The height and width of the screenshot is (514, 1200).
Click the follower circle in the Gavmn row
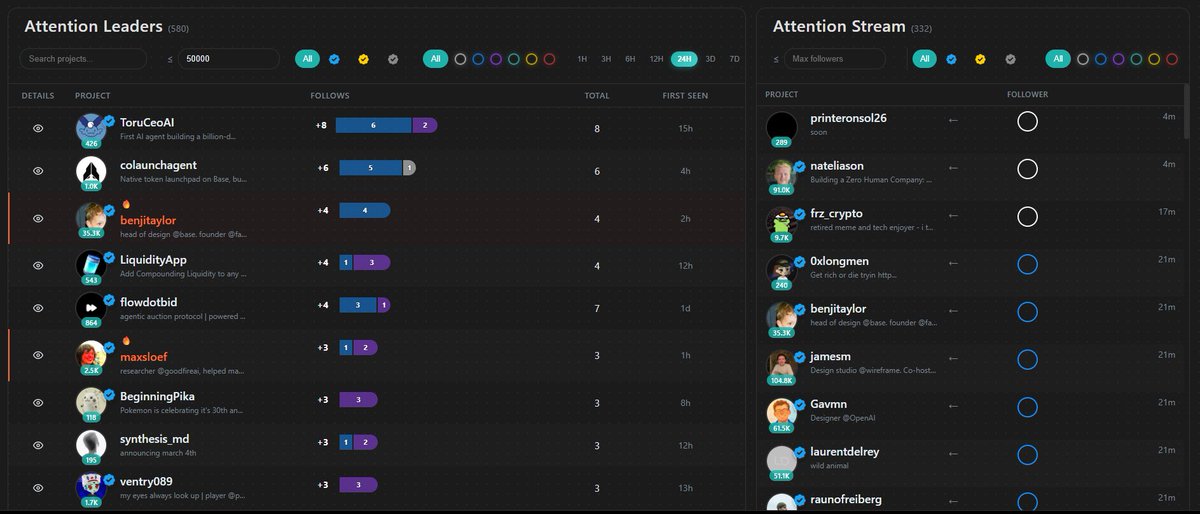point(1027,408)
